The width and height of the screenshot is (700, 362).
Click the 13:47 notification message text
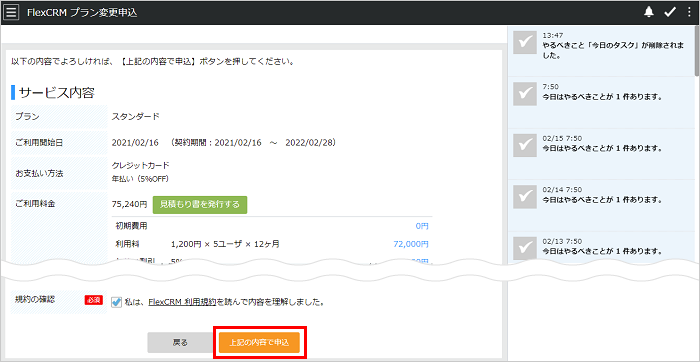click(x=613, y=51)
